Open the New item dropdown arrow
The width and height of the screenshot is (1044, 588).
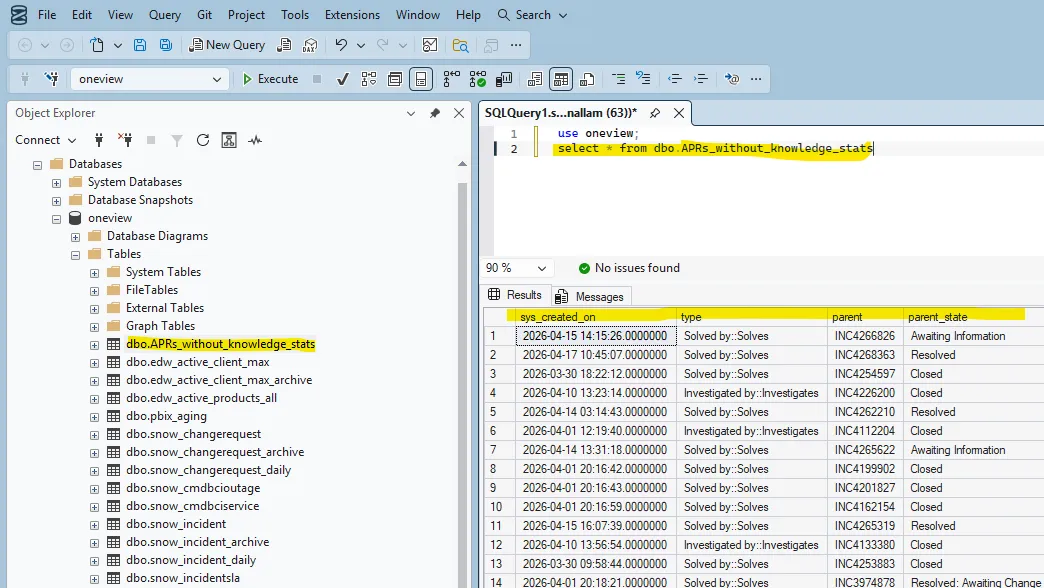[118, 45]
